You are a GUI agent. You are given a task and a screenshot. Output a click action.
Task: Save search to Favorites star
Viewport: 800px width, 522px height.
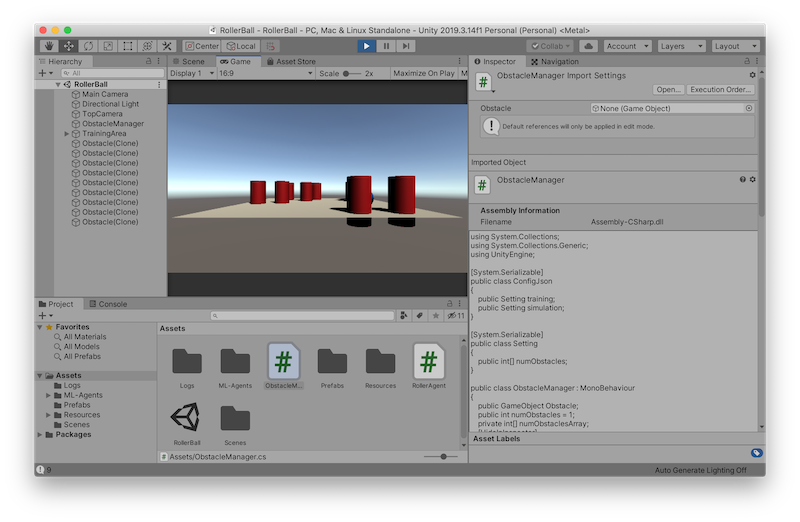(436, 315)
